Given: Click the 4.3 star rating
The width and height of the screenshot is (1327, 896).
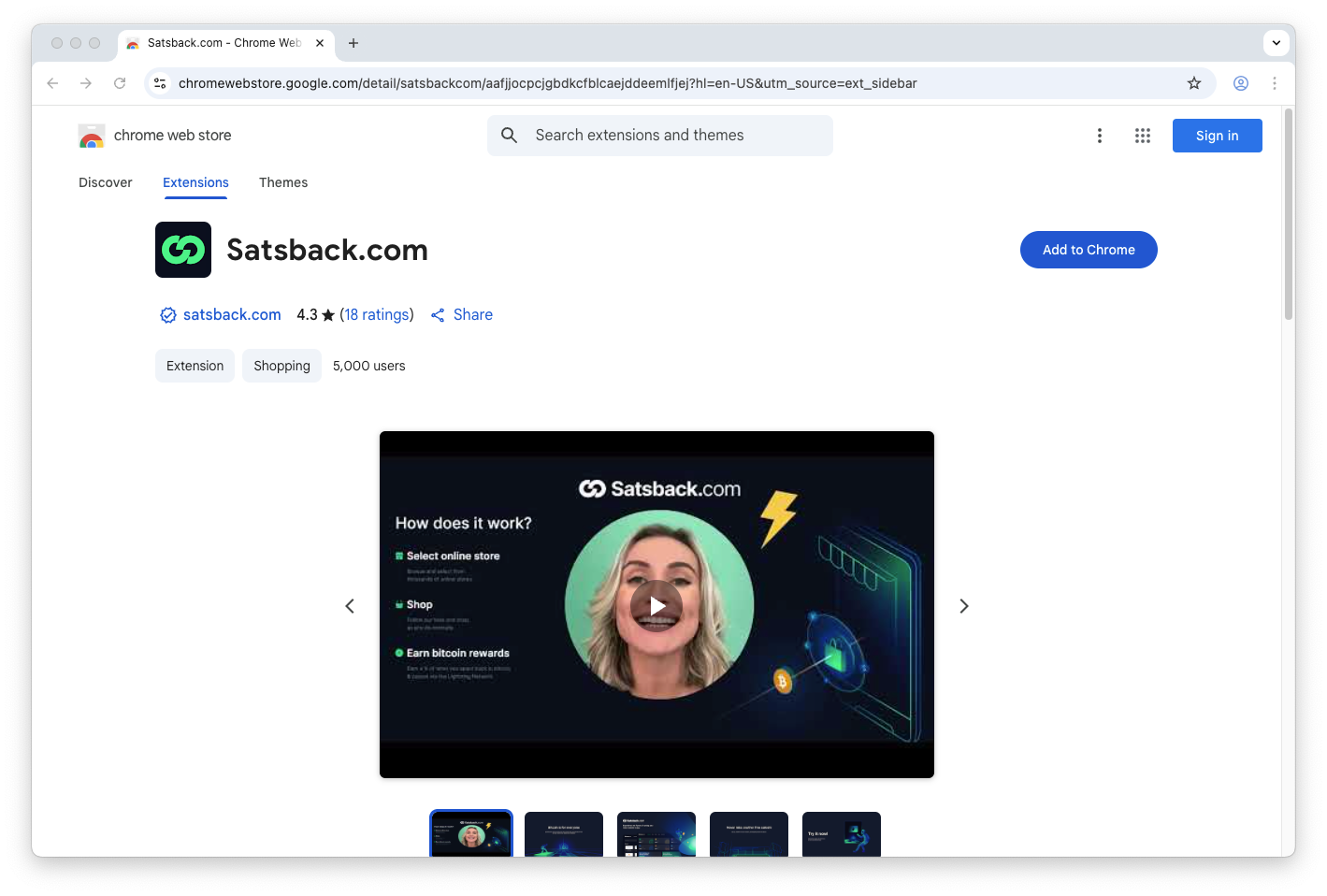Looking at the screenshot, I should tap(315, 315).
